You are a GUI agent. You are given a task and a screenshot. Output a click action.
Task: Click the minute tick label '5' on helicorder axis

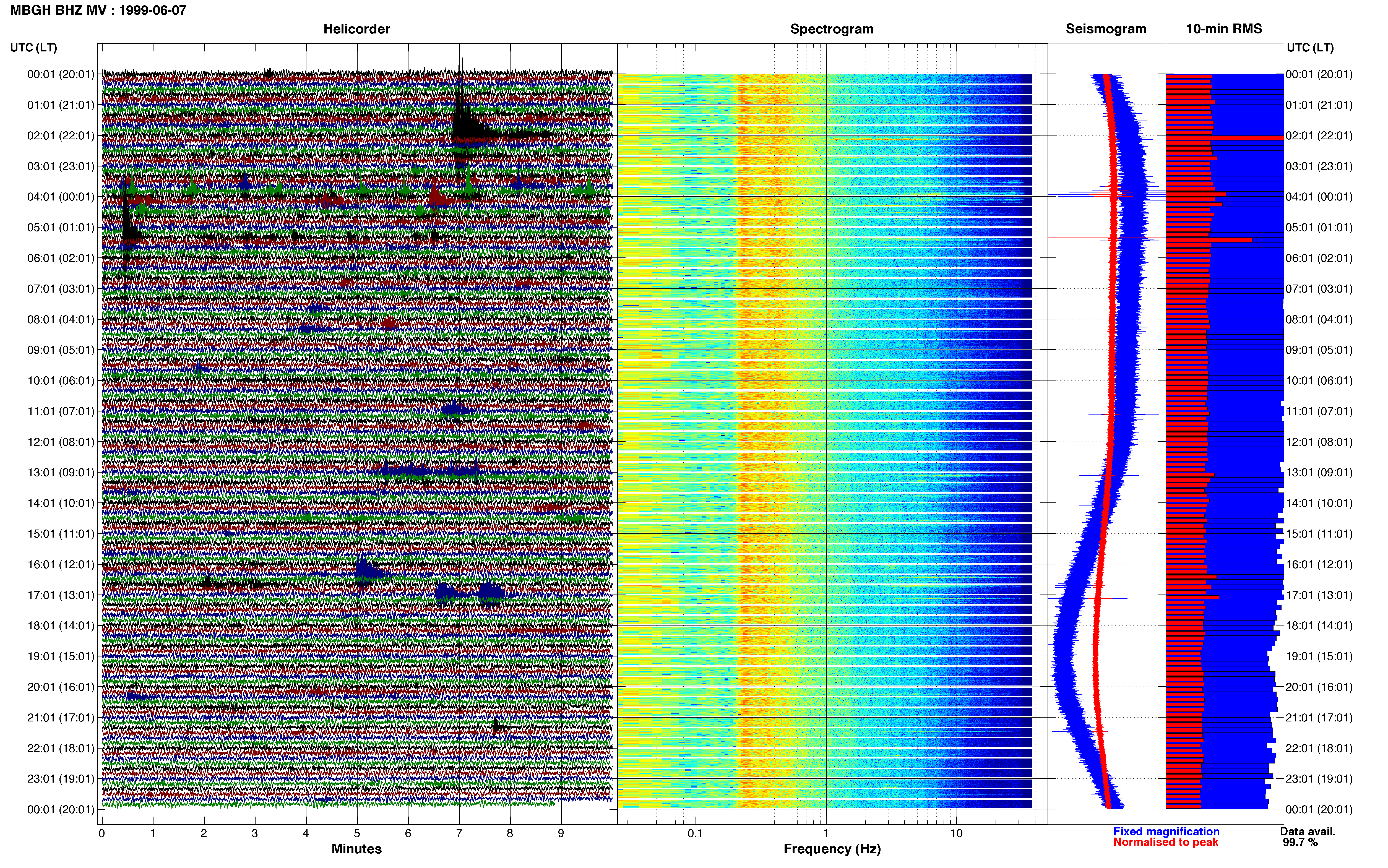[357, 833]
